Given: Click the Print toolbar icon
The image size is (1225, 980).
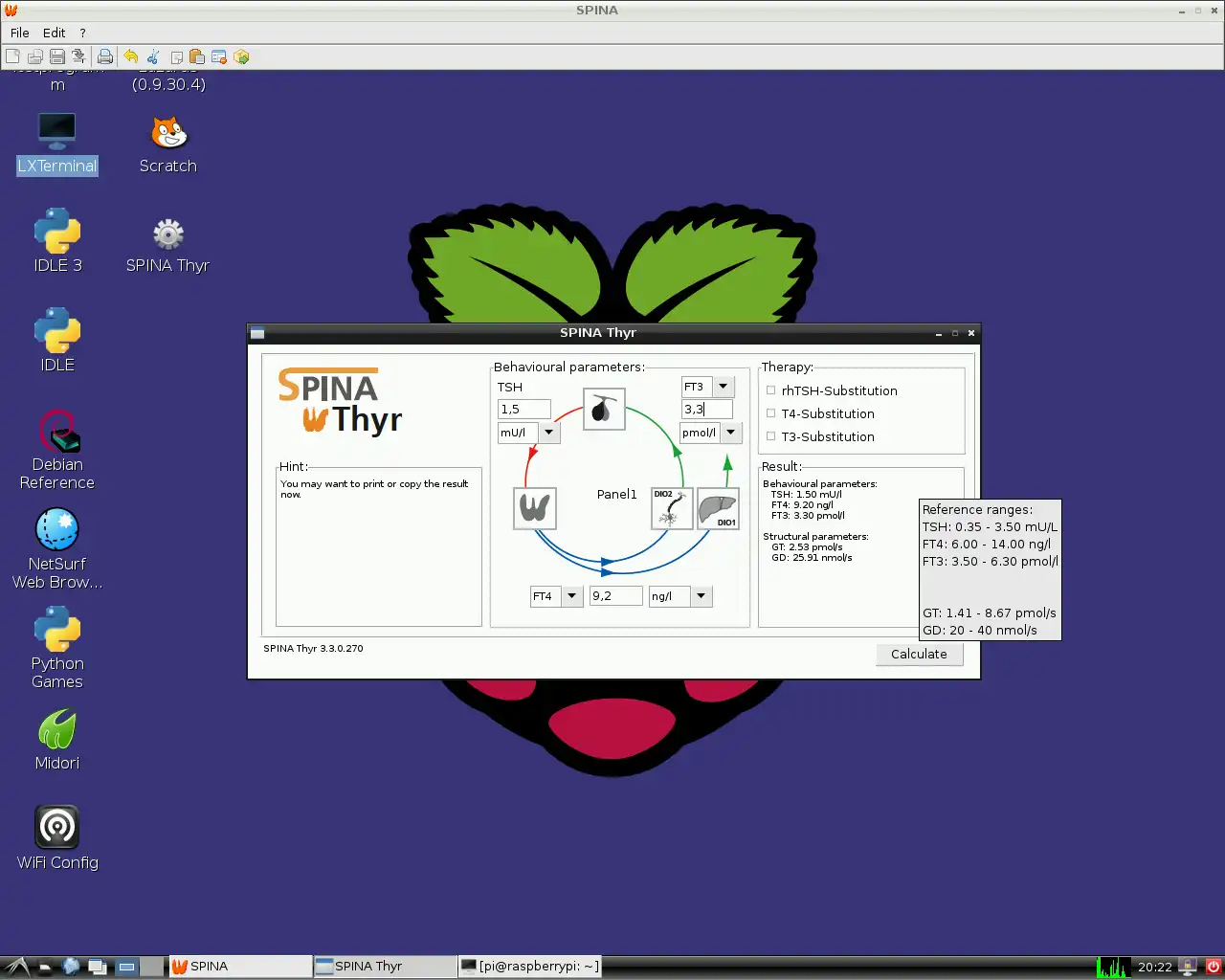Looking at the screenshot, I should (105, 56).
